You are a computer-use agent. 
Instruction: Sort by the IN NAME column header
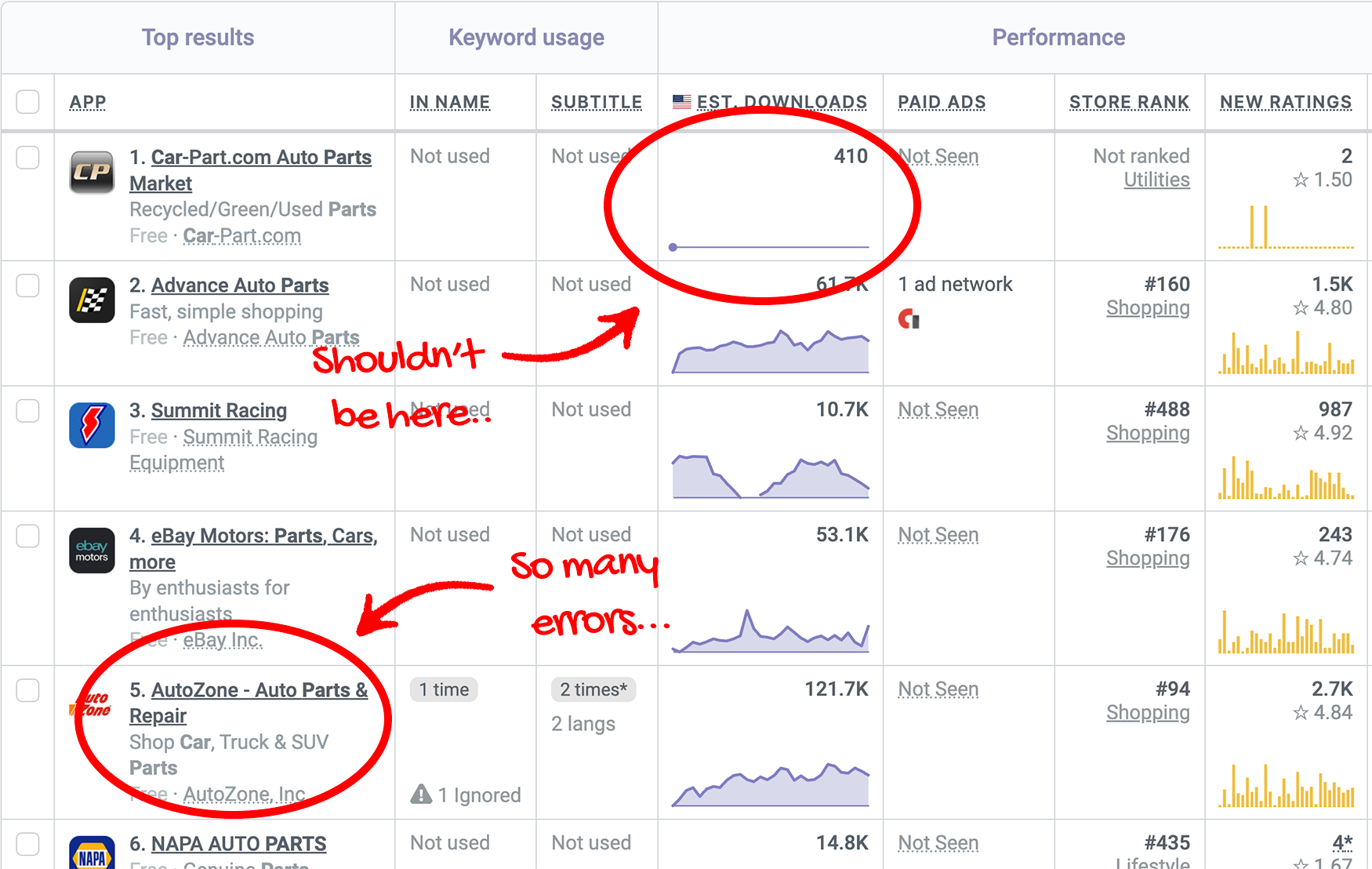point(450,102)
